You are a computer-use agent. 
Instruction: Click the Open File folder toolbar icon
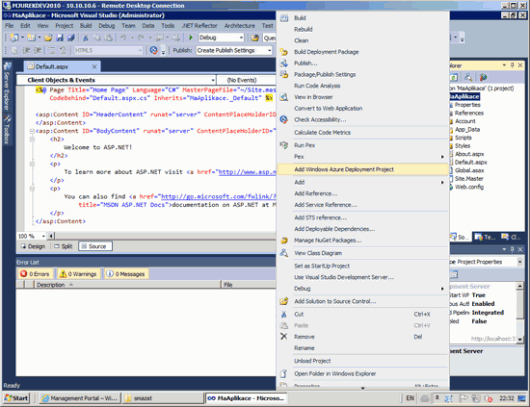coord(48,38)
